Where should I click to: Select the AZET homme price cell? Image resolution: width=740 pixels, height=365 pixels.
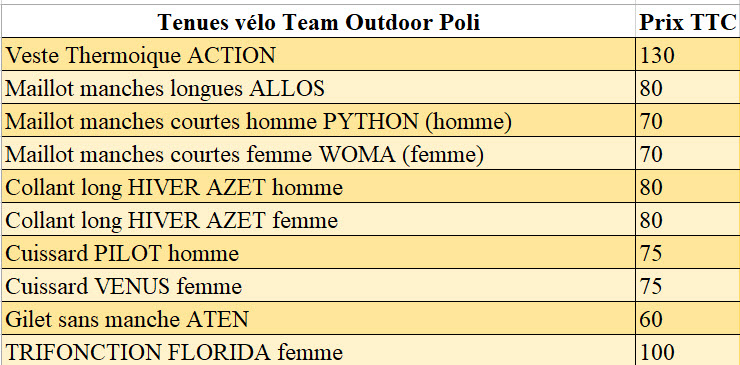(688, 187)
